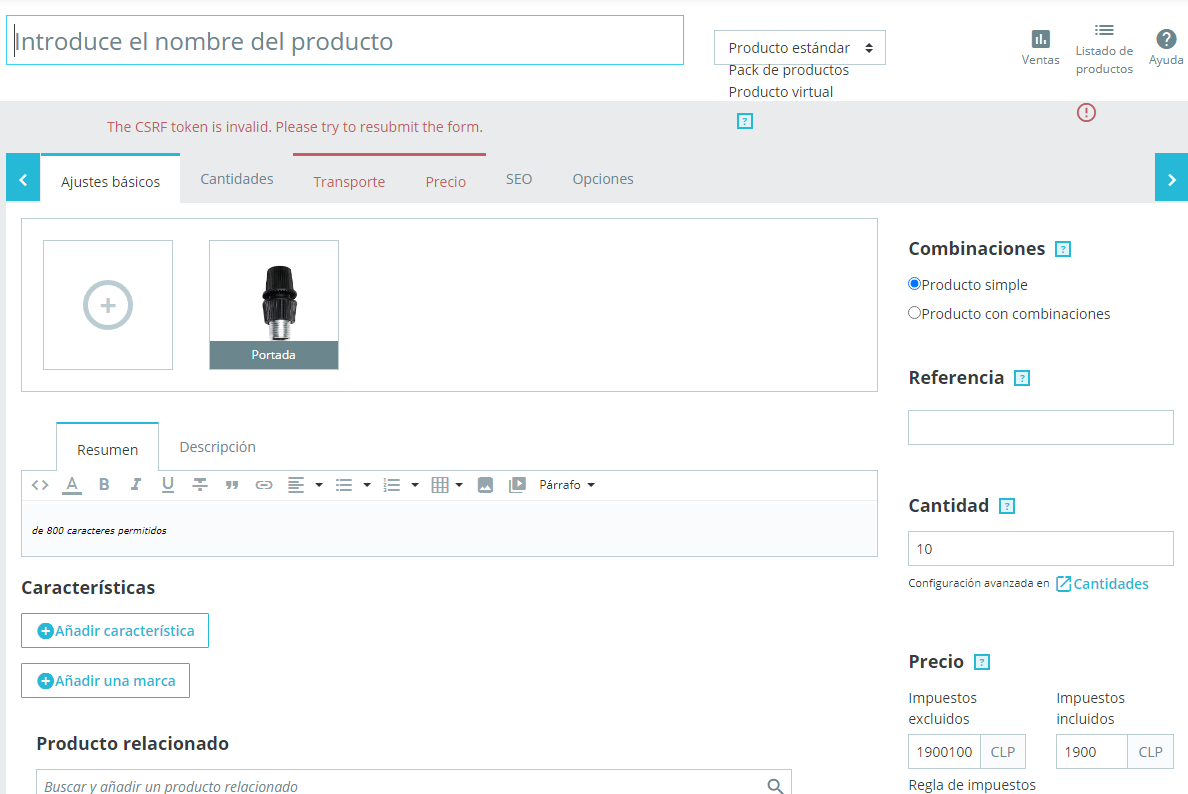Click inside the Resumen text area
Screen dimensions: 1188x794
(x=449, y=528)
